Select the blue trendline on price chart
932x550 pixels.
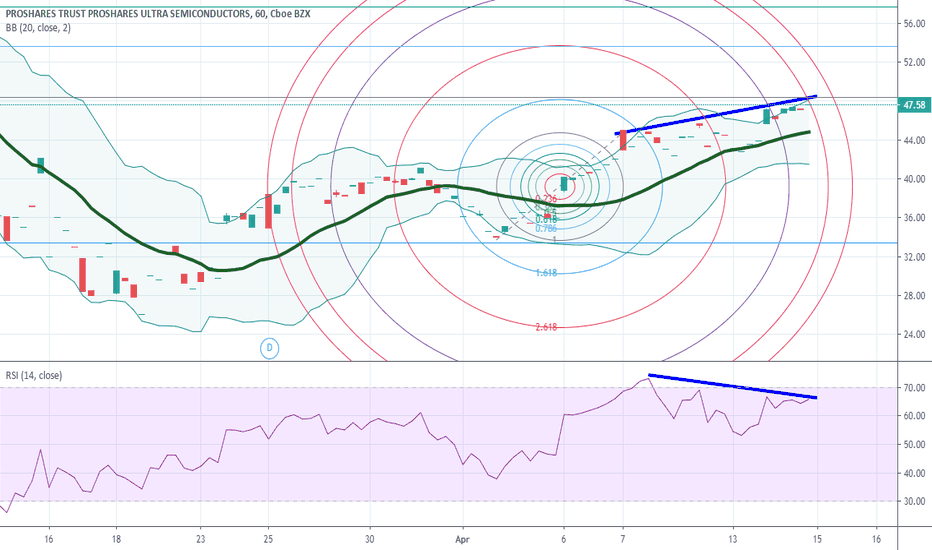[716, 115]
